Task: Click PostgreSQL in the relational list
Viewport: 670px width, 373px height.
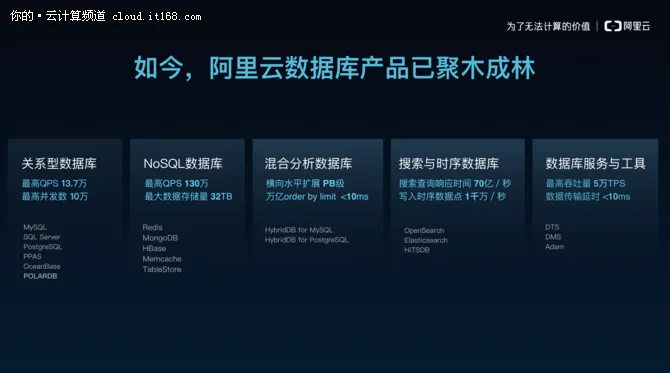Action: 43,247
